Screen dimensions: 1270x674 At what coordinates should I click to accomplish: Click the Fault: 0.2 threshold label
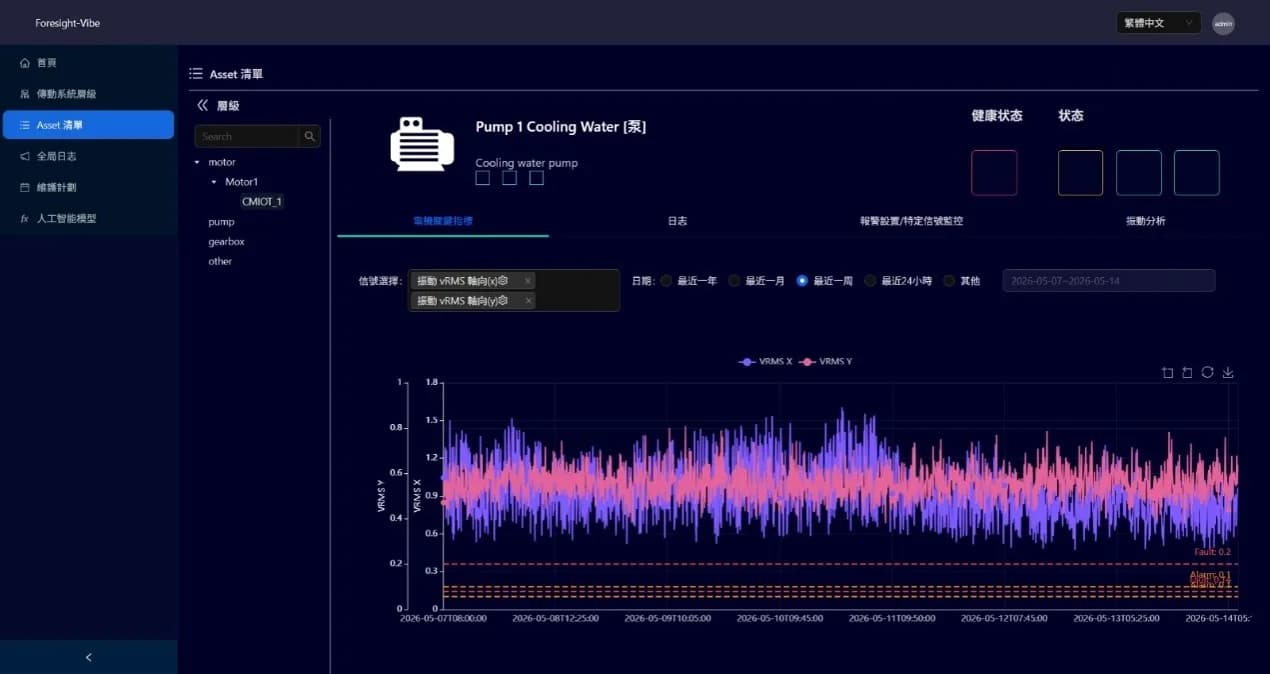pyautogui.click(x=1212, y=552)
